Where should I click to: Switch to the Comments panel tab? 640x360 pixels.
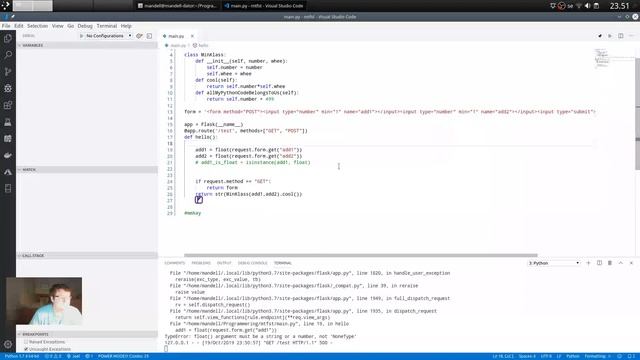[x=174, y=263]
